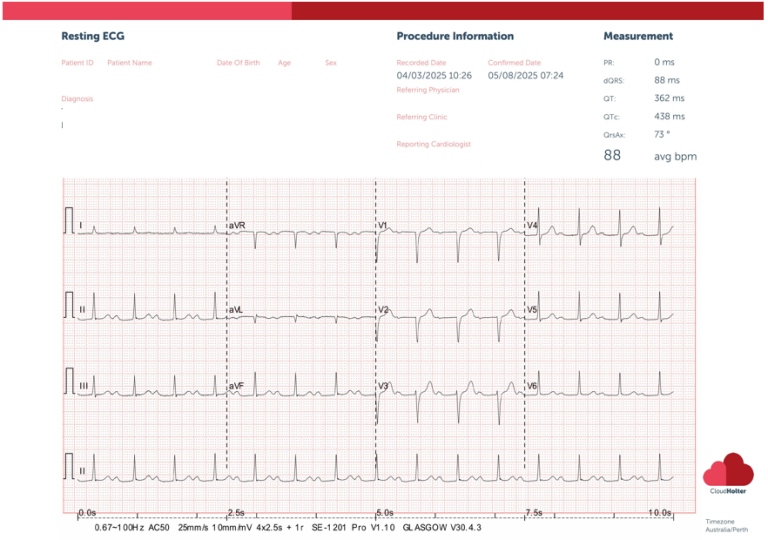Open the Measurement section heading
The height and width of the screenshot is (540, 768).
click(x=638, y=36)
